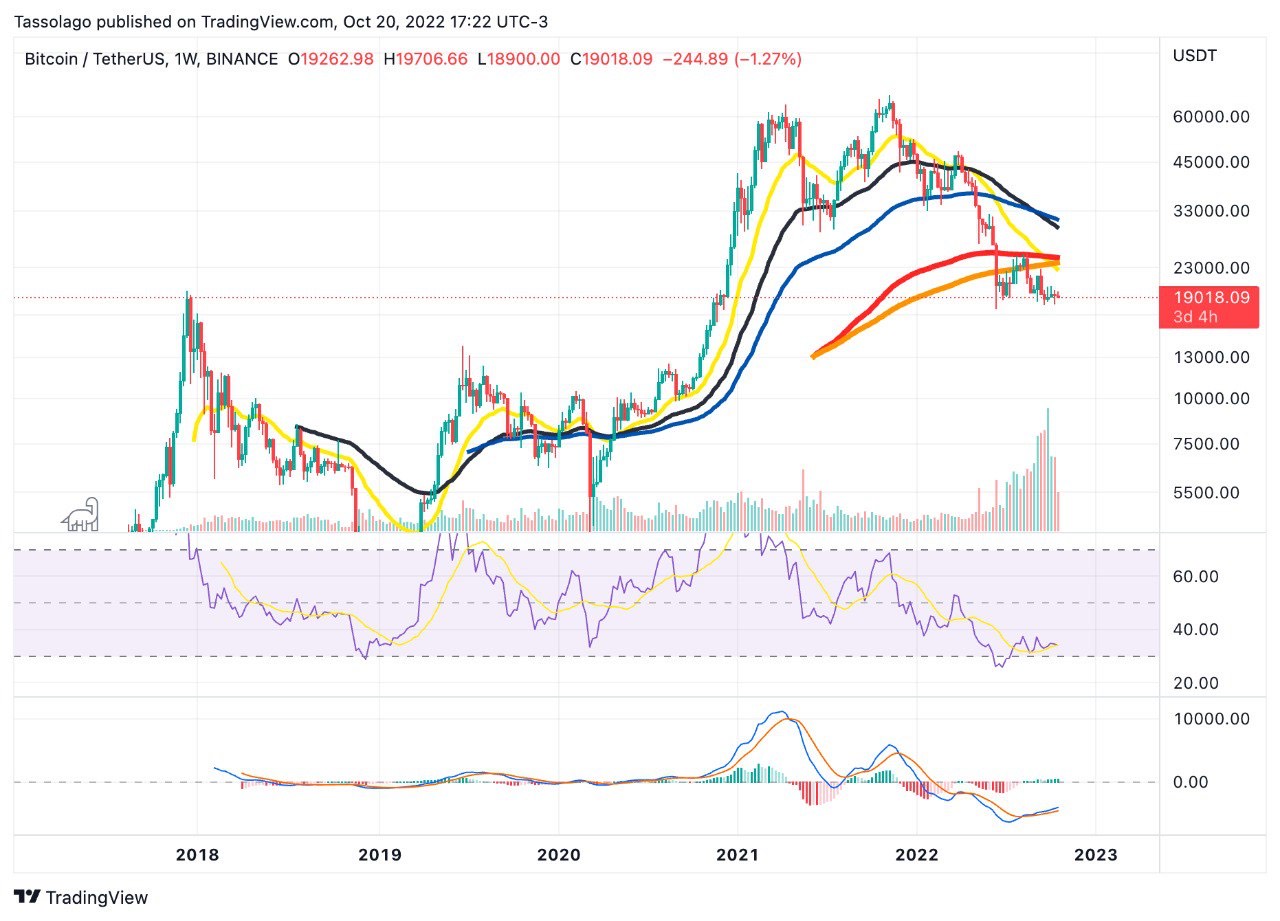Viewport: 1280px width, 921px height.
Task: Click the 45000.00 price axis label
Action: pos(1212,162)
